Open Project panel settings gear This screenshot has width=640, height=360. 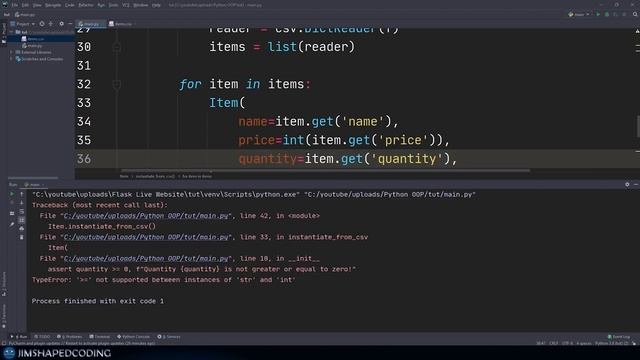coord(62,24)
